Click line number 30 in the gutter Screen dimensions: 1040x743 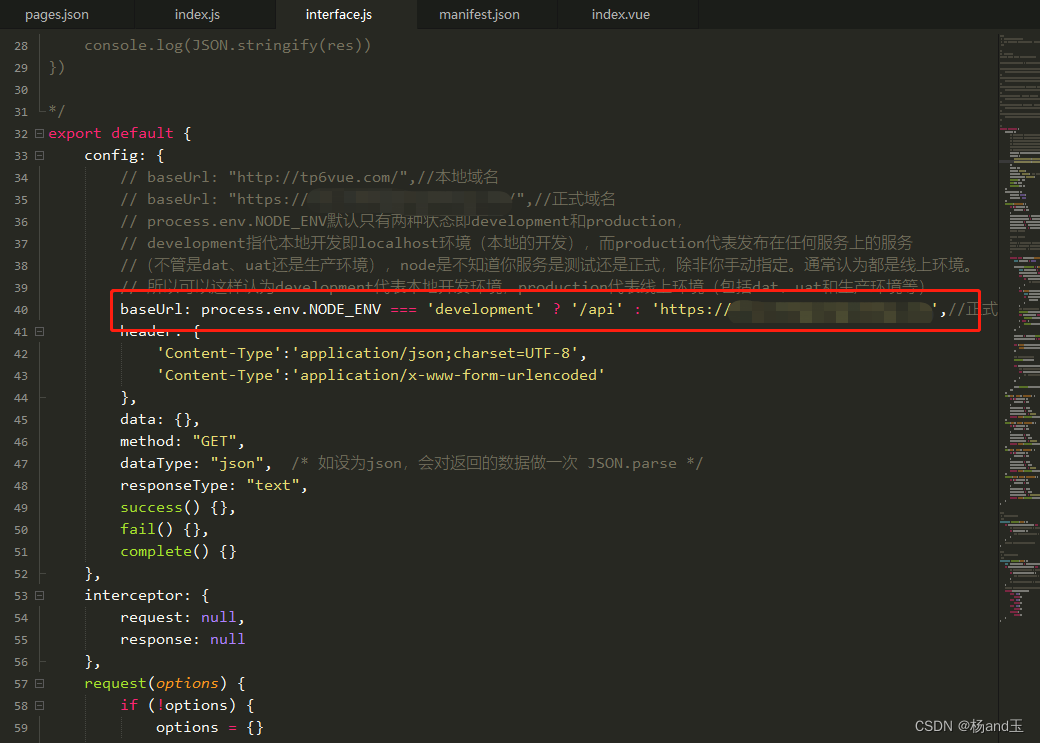tap(21, 90)
